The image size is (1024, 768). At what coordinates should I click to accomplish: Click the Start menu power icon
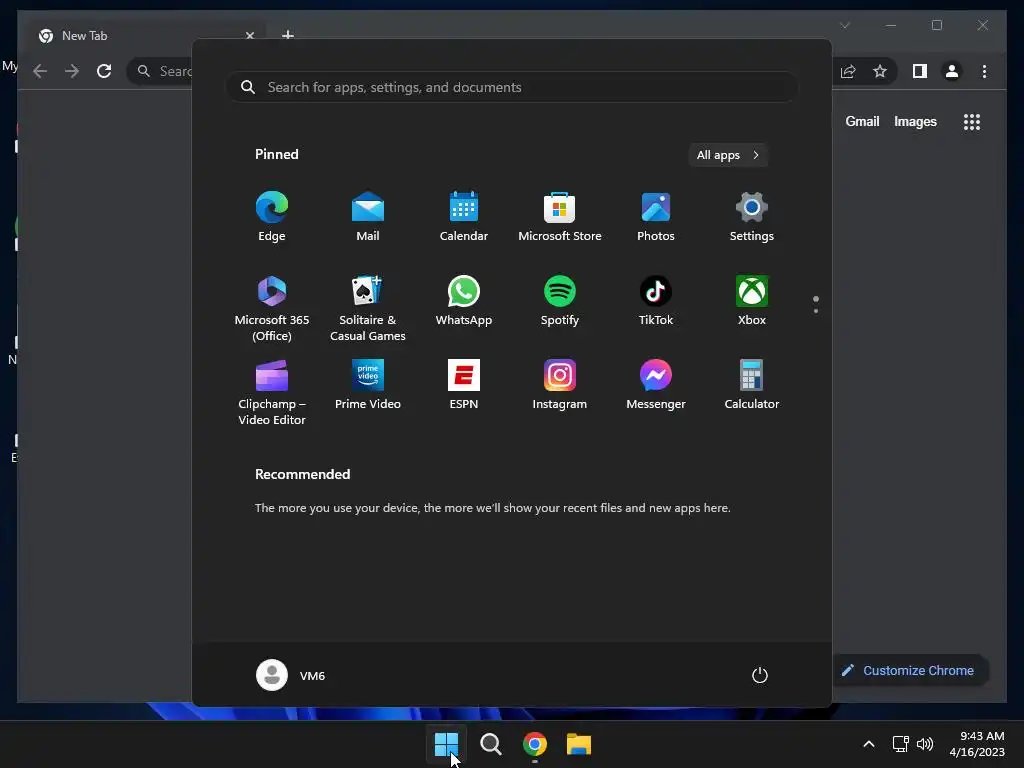tap(760, 675)
